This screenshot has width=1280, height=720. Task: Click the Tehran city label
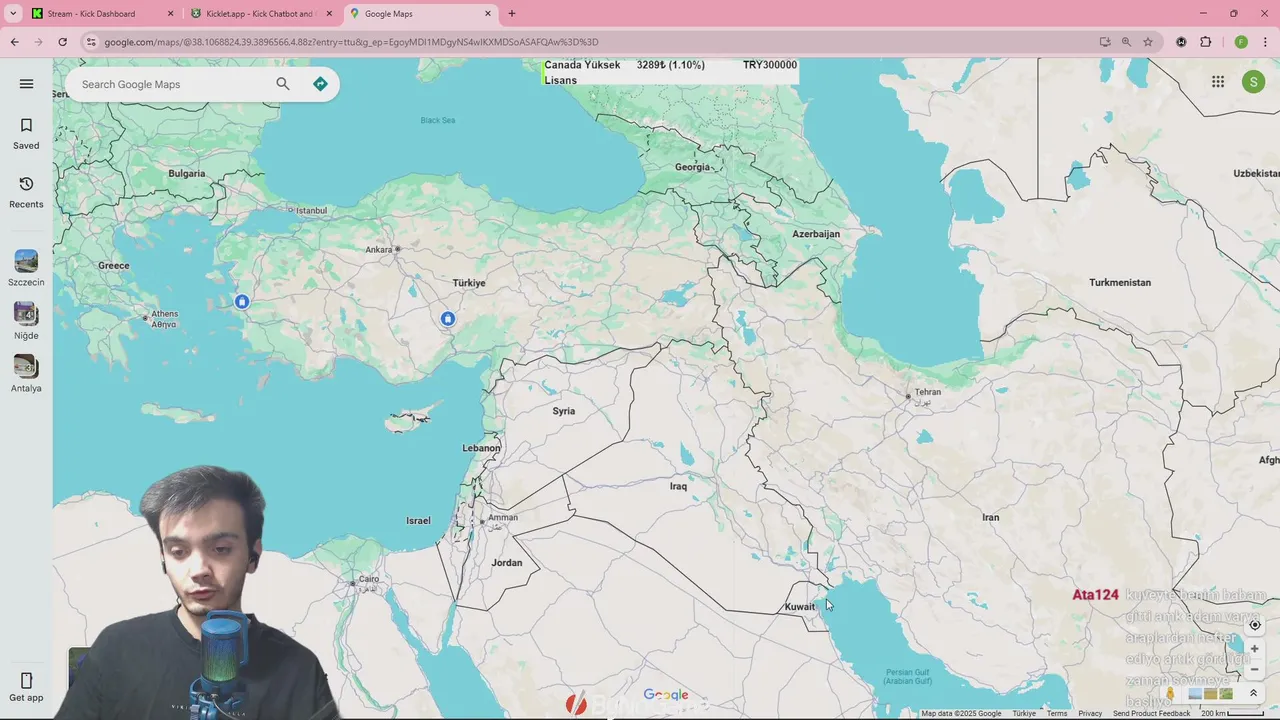(927, 392)
